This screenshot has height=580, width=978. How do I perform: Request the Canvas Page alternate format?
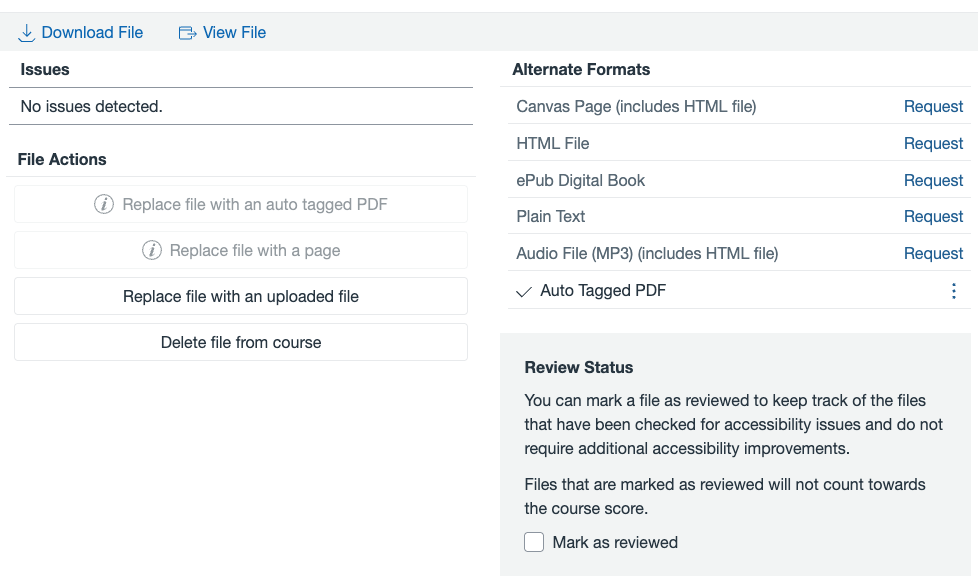(933, 106)
